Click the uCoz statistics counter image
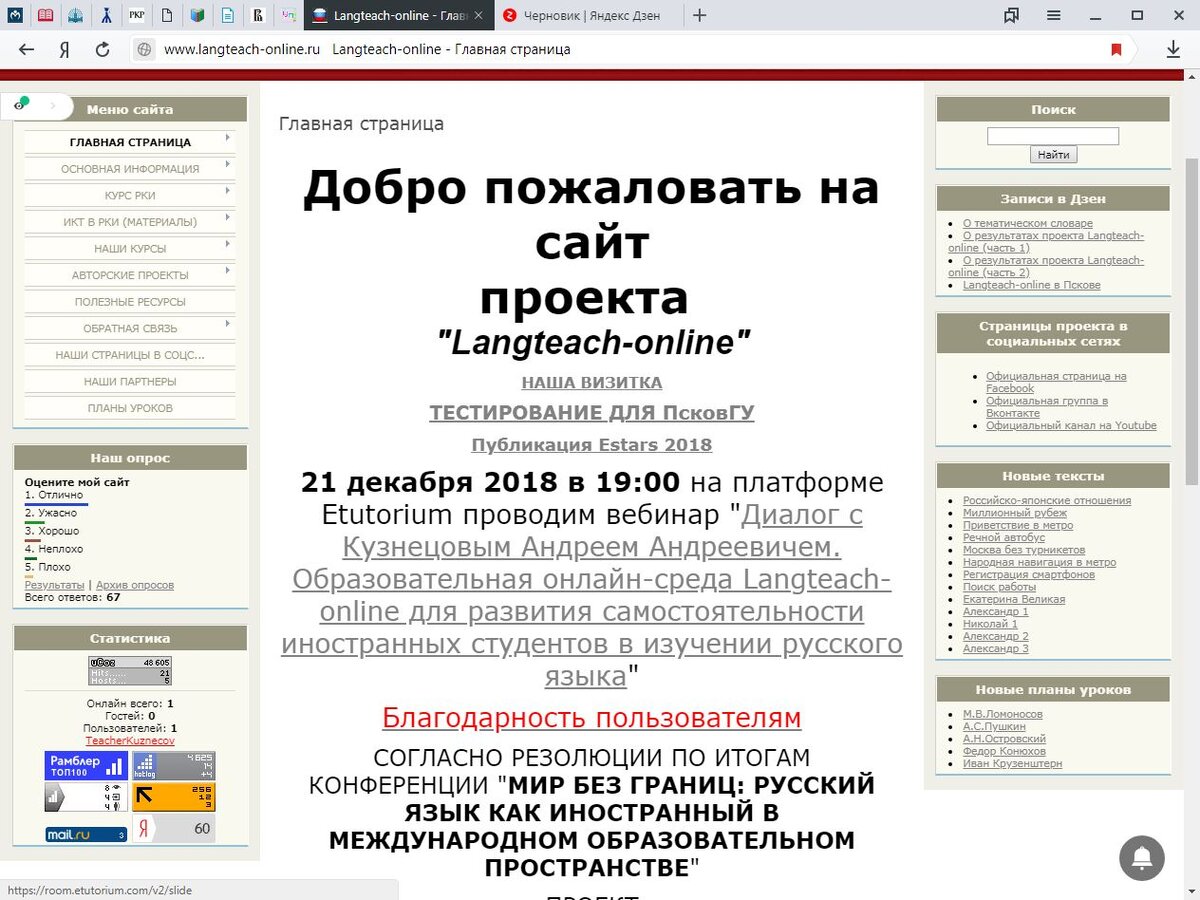Image resolution: width=1200 pixels, height=900 pixels. click(130, 671)
